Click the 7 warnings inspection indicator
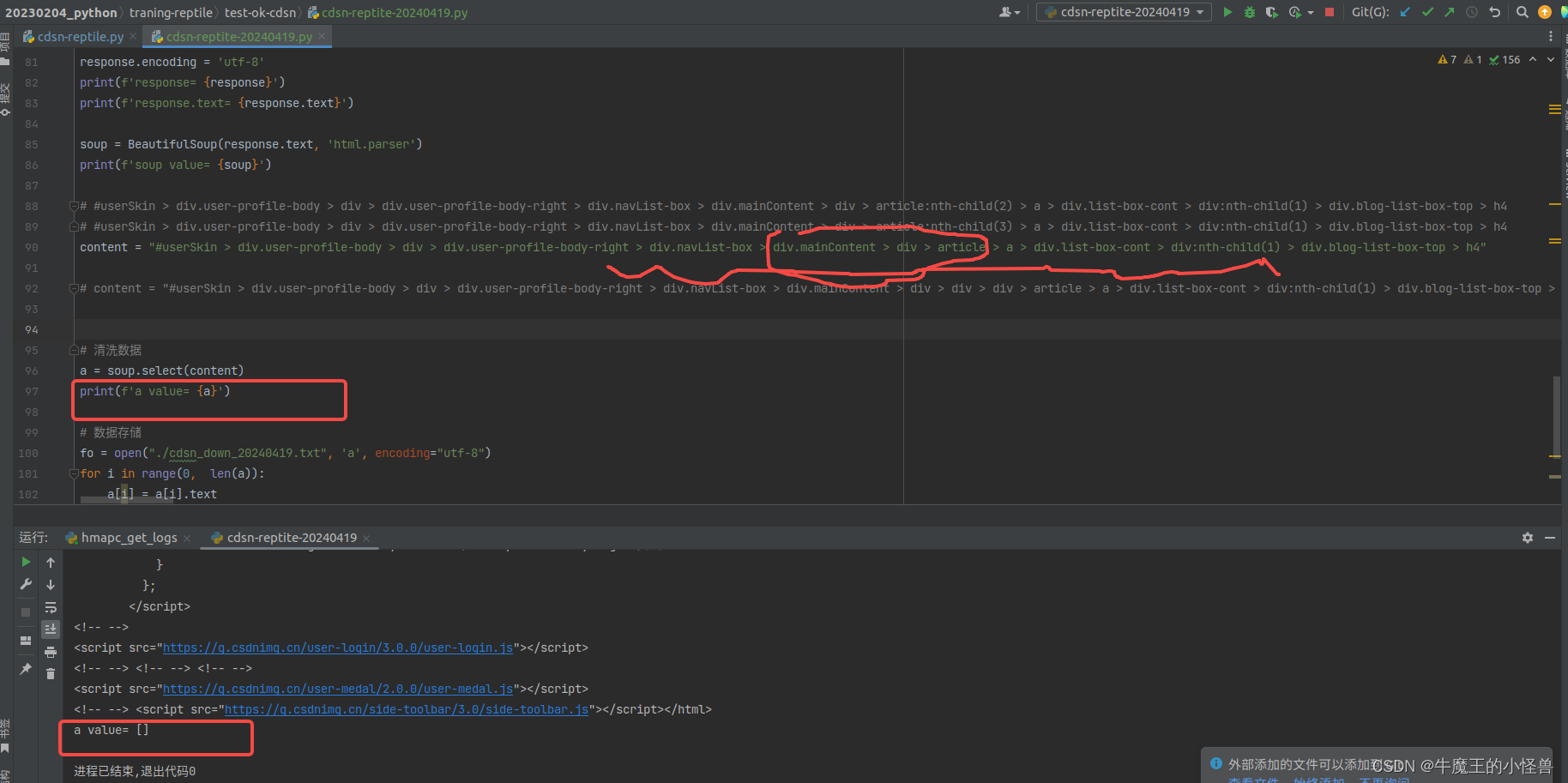Viewport: 1568px width, 783px height. (1447, 59)
